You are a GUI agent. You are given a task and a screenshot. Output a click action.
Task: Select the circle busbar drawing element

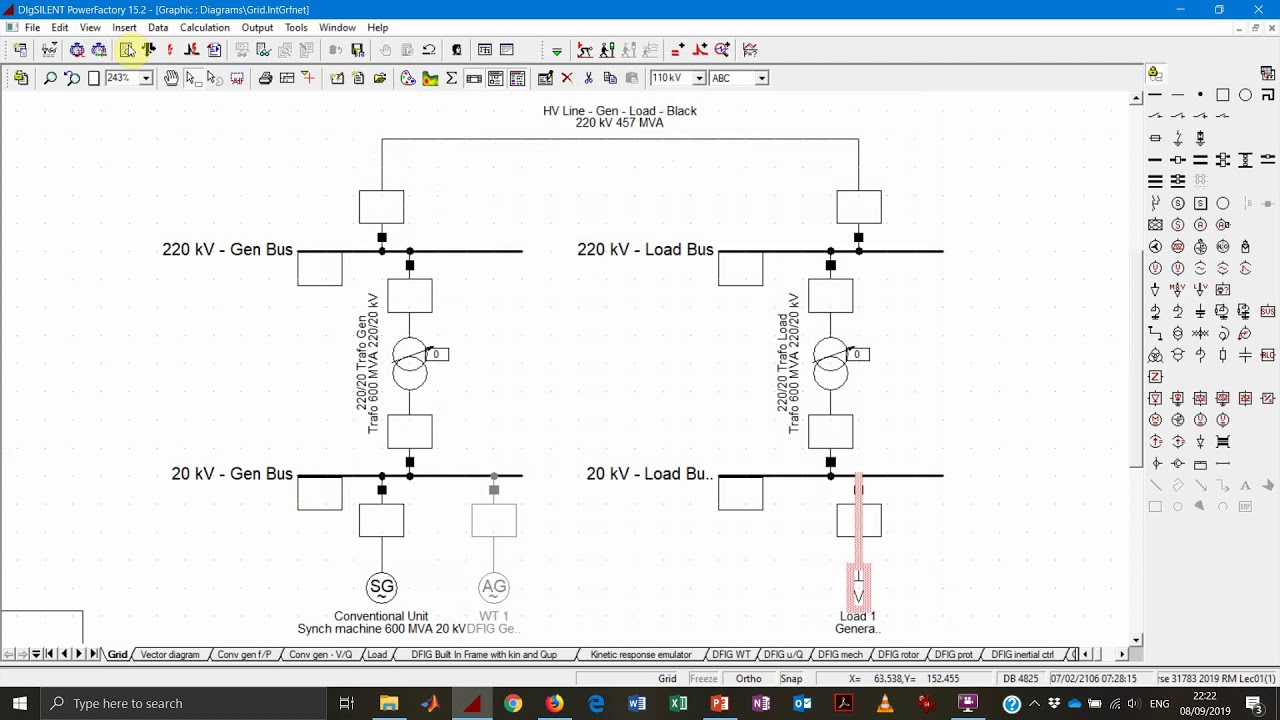1245,95
